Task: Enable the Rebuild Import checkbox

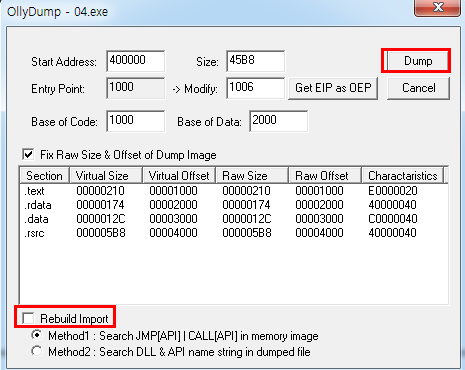Action: [x=28, y=318]
